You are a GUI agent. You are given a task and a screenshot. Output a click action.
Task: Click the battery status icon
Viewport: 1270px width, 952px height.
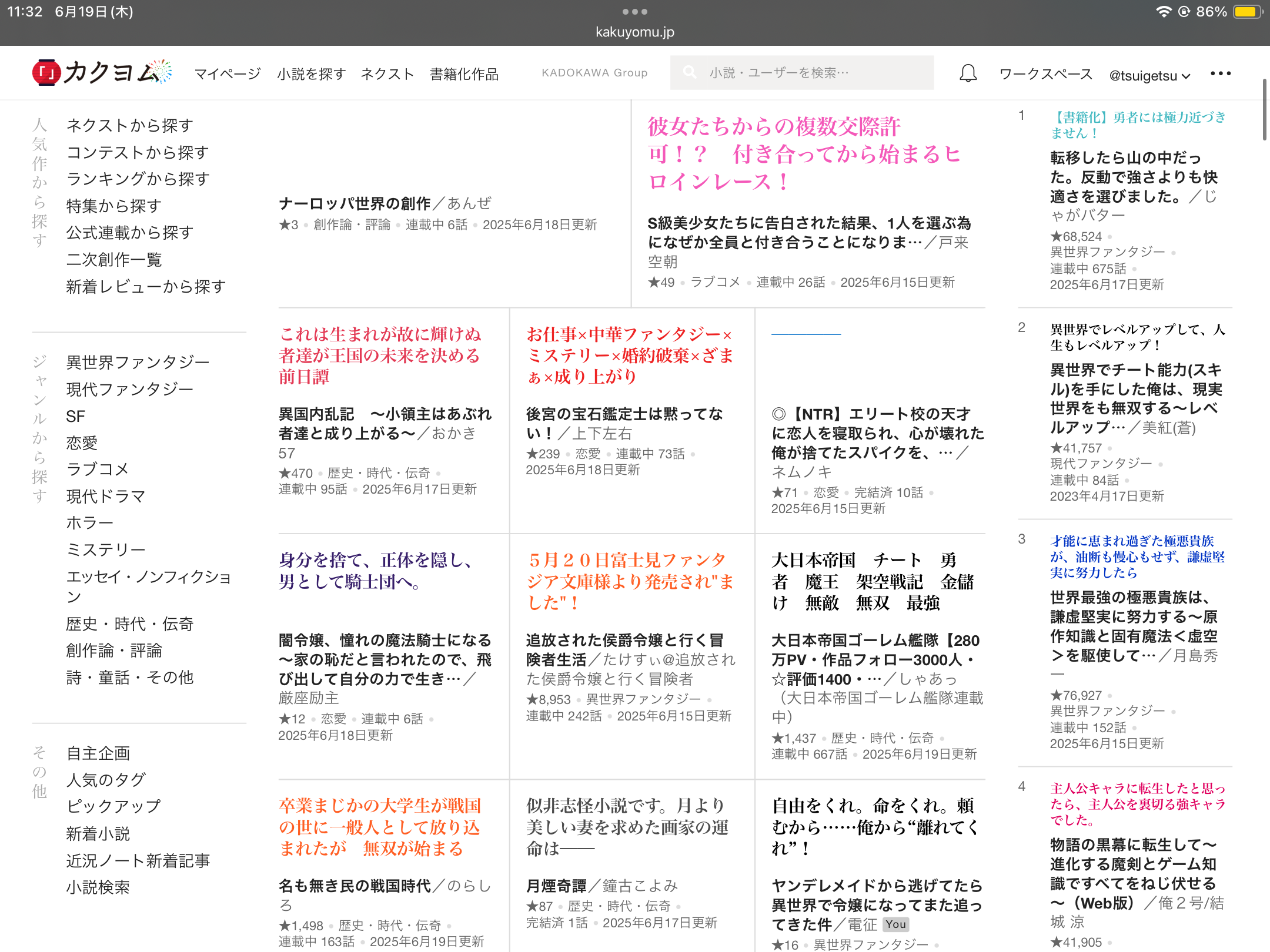(1246, 12)
